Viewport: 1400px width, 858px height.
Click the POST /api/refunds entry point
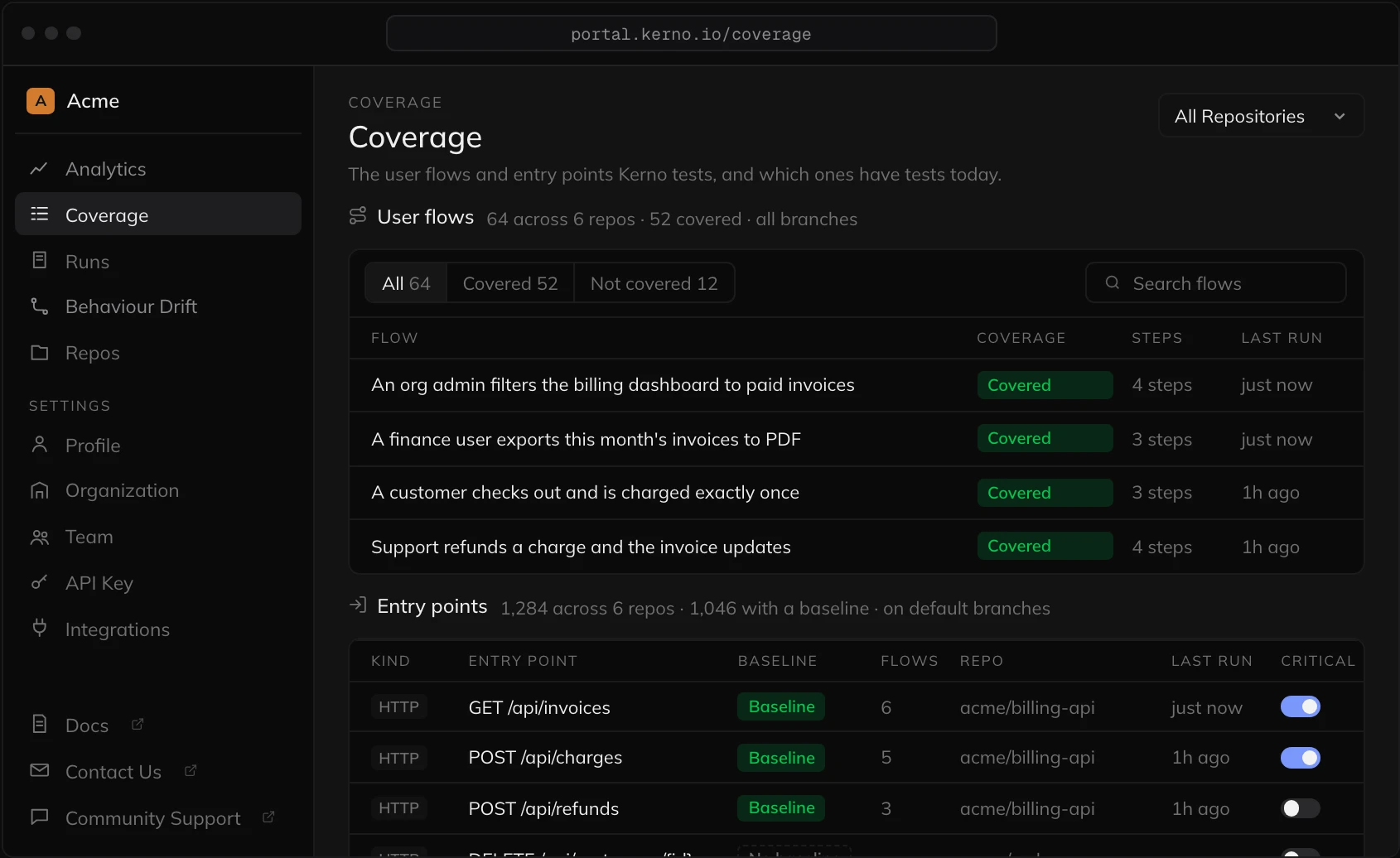click(x=543, y=808)
